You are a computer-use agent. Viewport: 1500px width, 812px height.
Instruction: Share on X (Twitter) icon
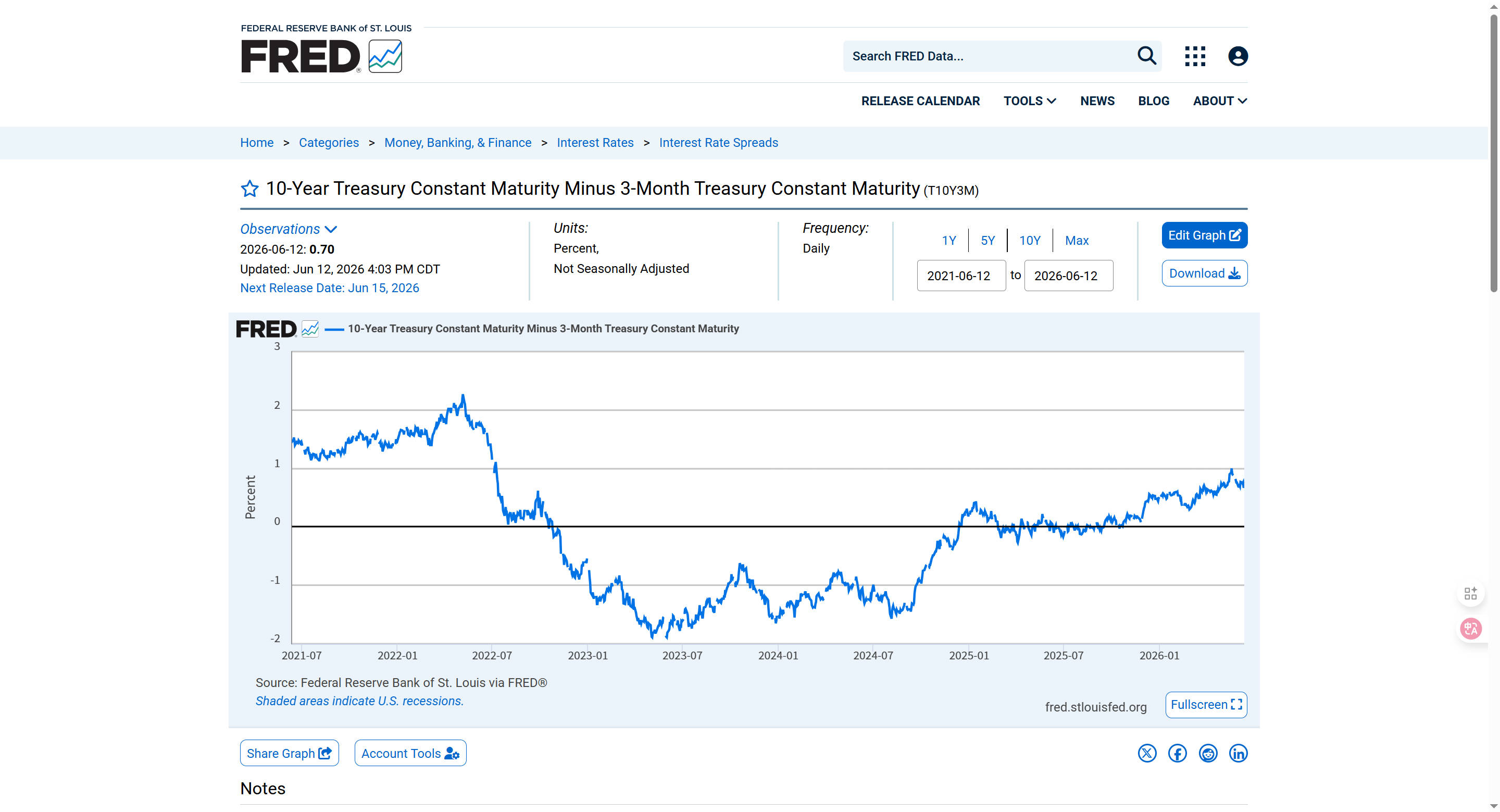[1146, 753]
